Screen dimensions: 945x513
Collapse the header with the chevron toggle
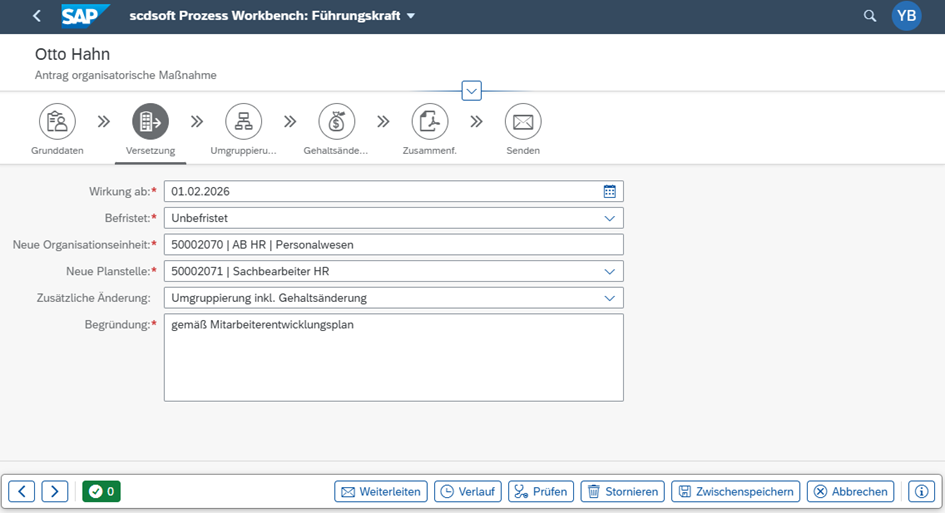point(472,91)
